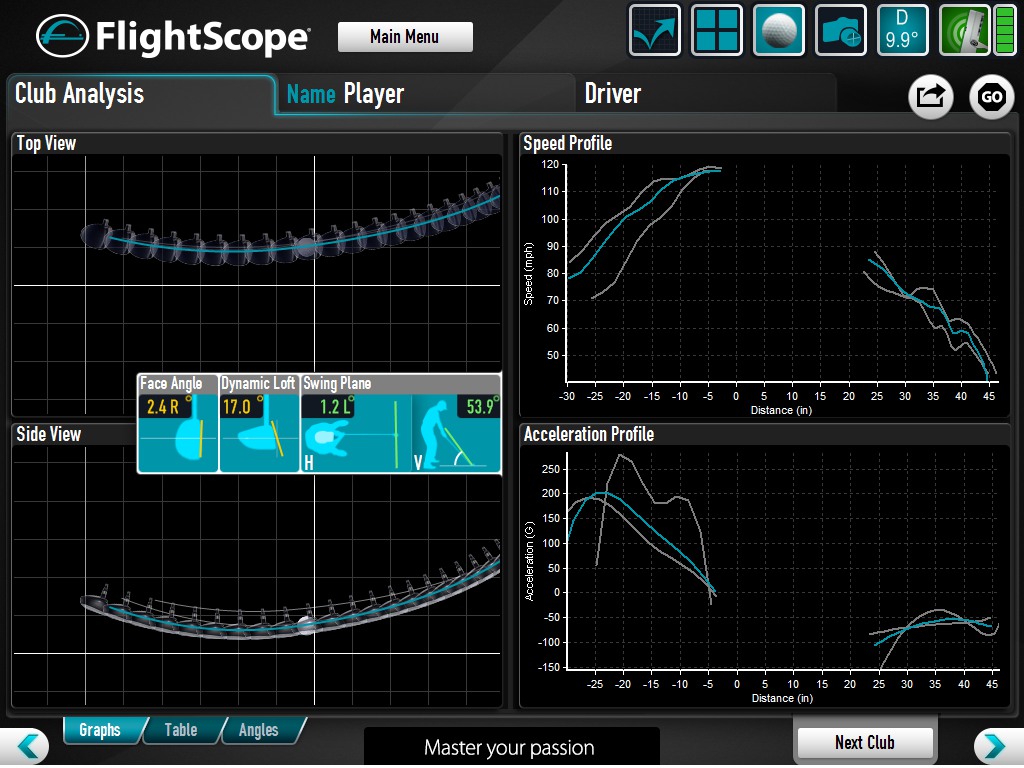Screen dimensions: 1024x768
Task: Click the Face Angle 2.4 R tile
Action: [x=177, y=423]
